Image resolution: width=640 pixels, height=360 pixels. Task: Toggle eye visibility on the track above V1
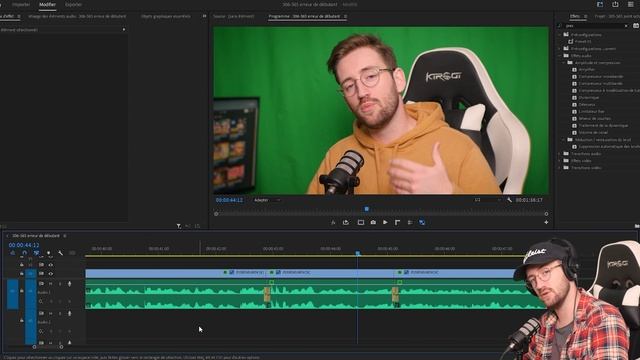[x=51, y=265]
